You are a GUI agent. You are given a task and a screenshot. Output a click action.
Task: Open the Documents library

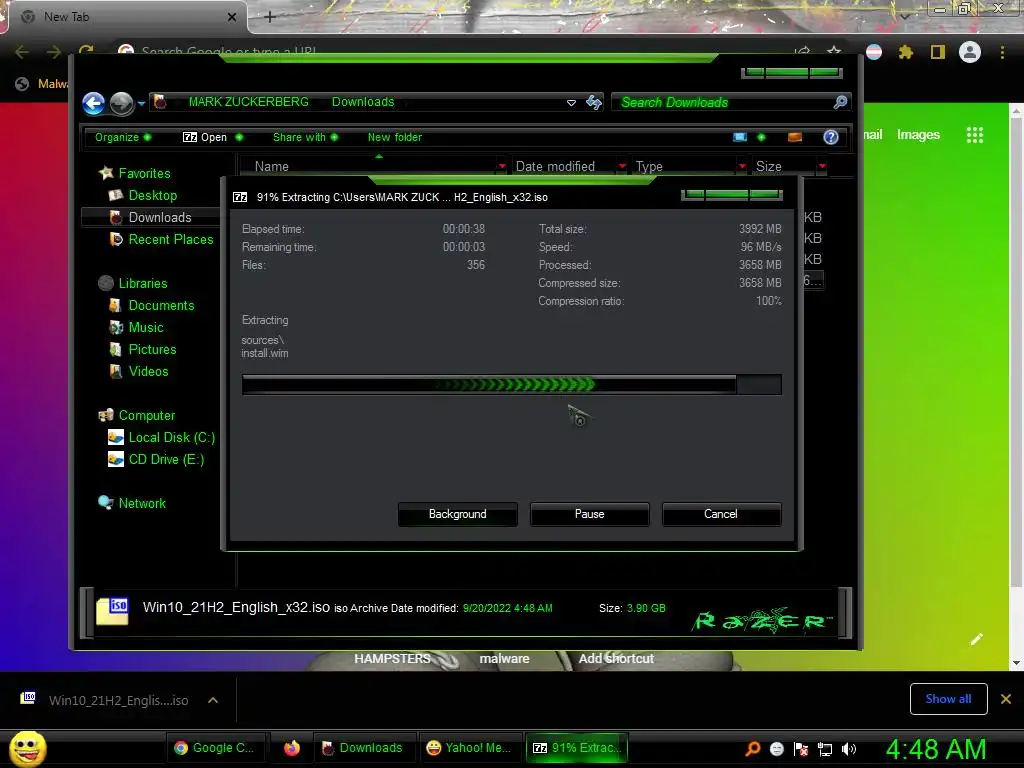pyautogui.click(x=152, y=306)
